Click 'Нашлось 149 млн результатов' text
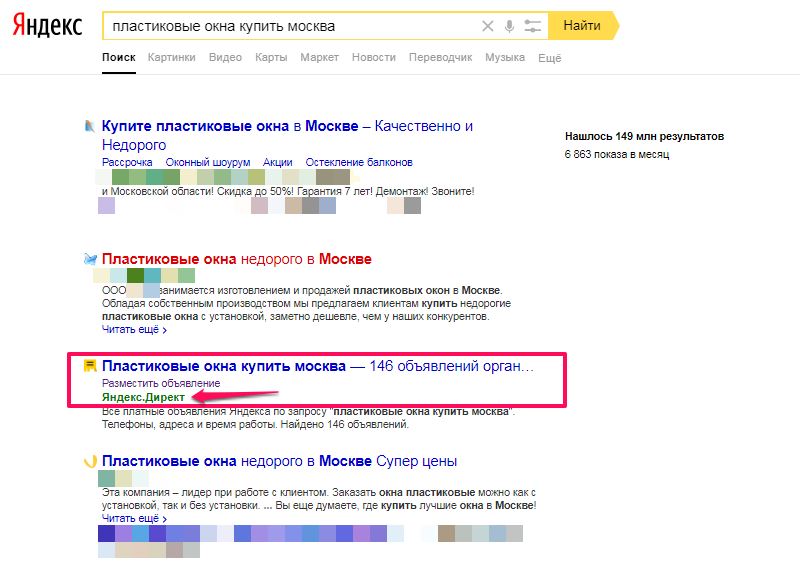 click(x=644, y=136)
